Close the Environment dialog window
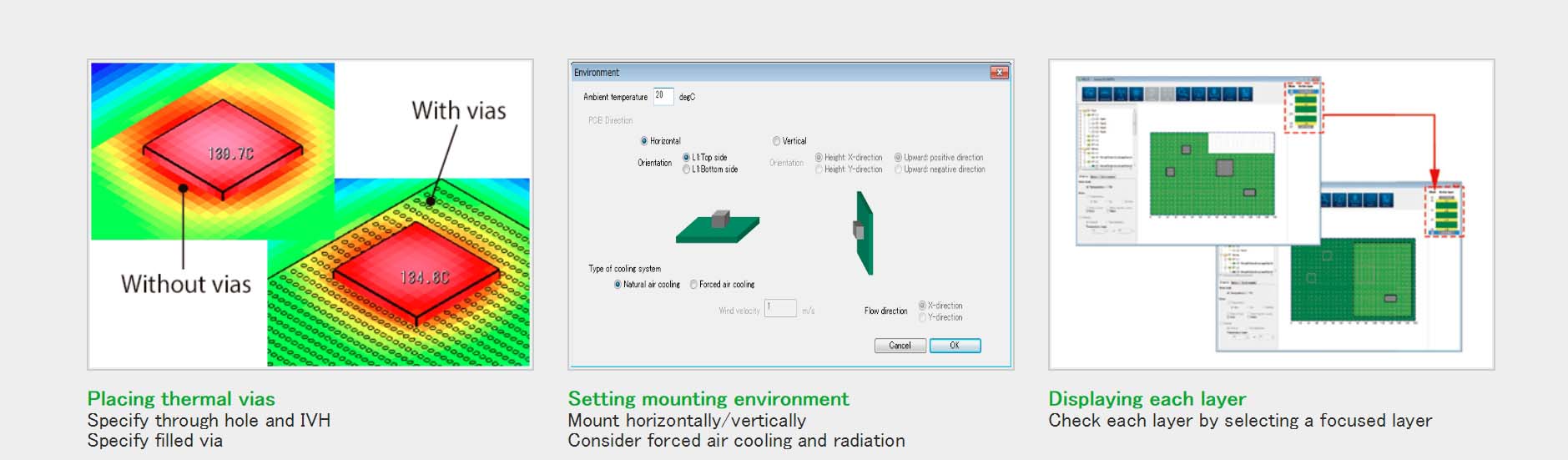Image resolution: width=1568 pixels, height=460 pixels. point(999,73)
